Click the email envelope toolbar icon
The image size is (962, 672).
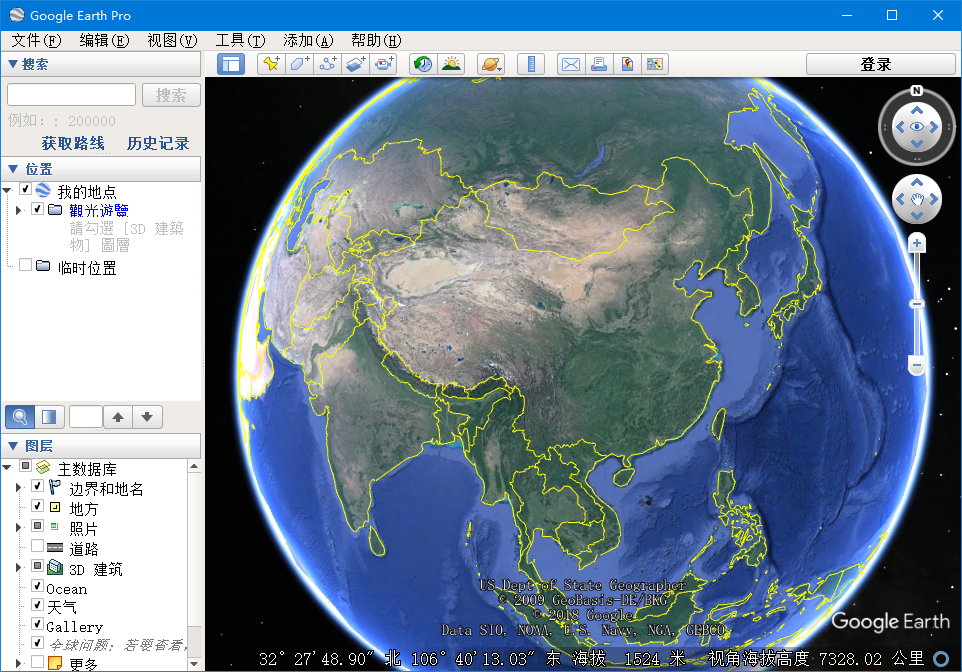(x=571, y=64)
